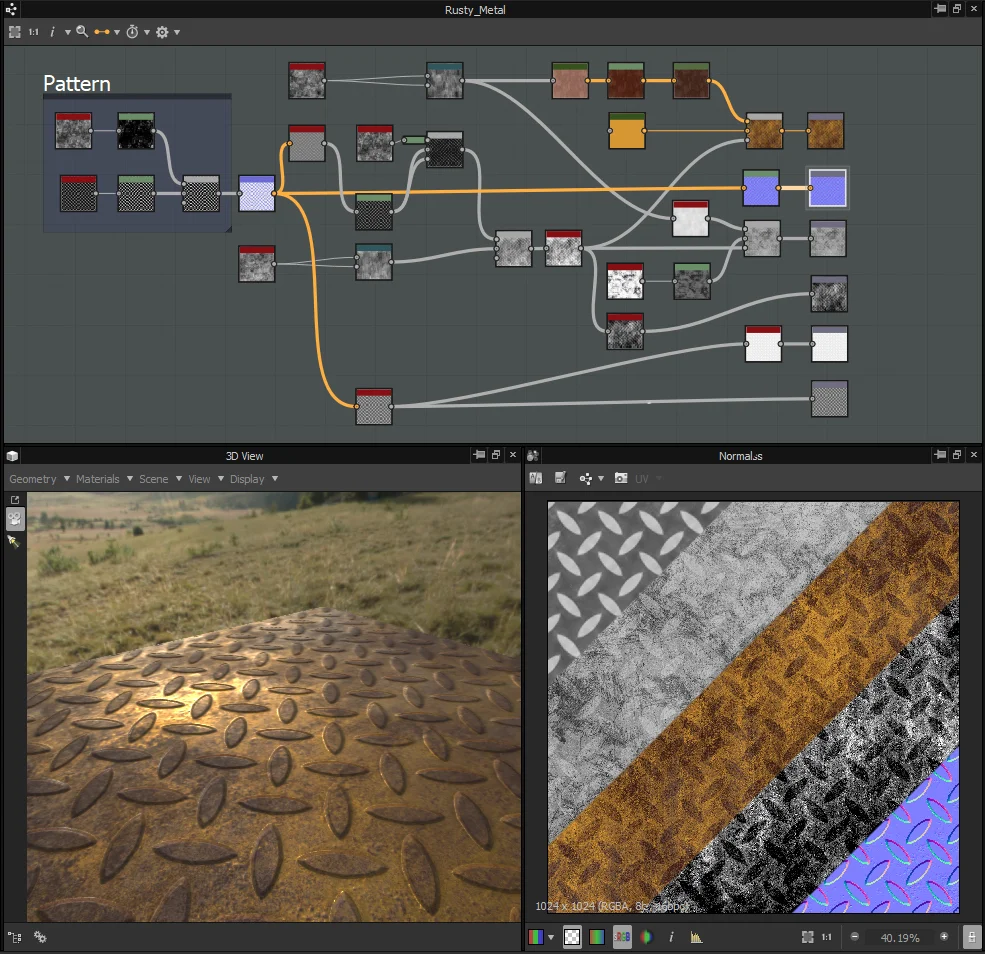This screenshot has height=954, width=985.
Task: Toggle the sRGB color space button
Action: 622,937
